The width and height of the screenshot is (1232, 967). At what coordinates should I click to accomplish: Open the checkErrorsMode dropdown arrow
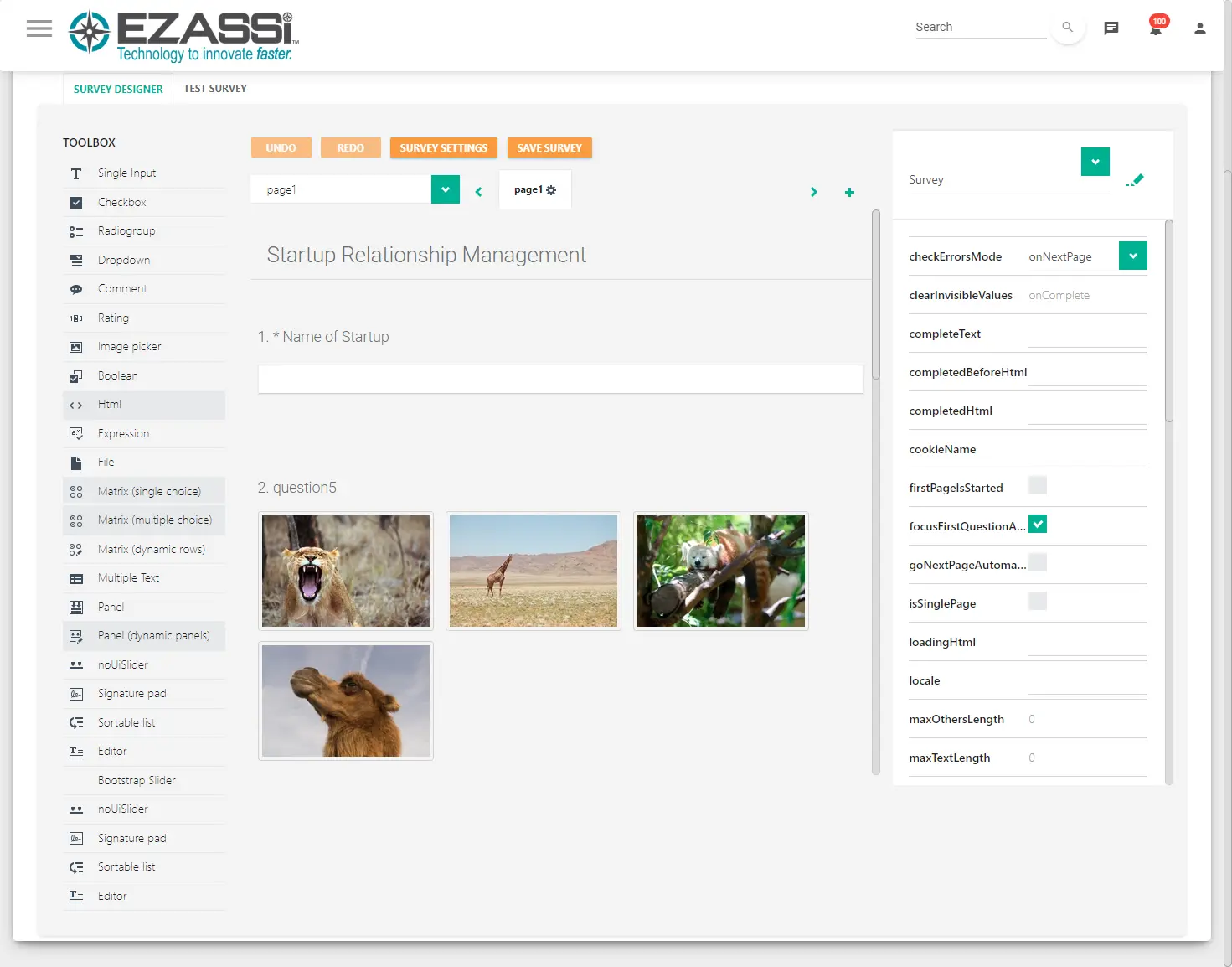tap(1133, 256)
